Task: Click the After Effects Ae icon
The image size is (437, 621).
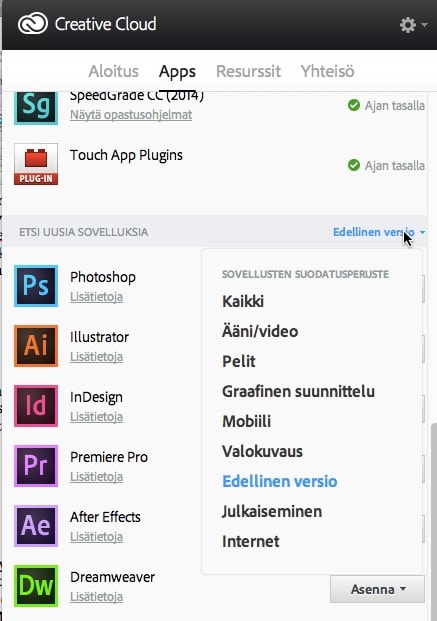Action: point(36,526)
